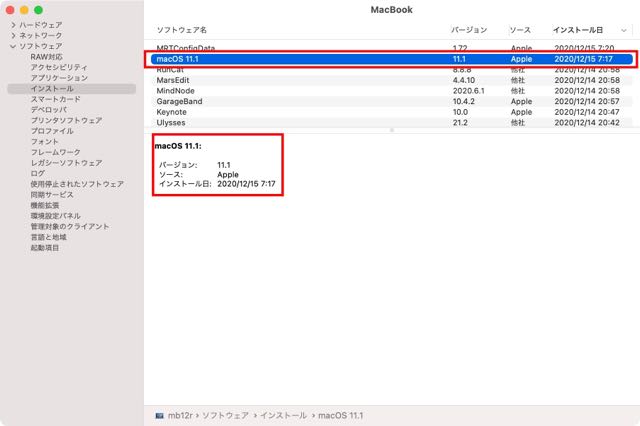The height and width of the screenshot is (426, 640).
Task: Click macOS 11.1 in path bar
Action: tap(340, 416)
